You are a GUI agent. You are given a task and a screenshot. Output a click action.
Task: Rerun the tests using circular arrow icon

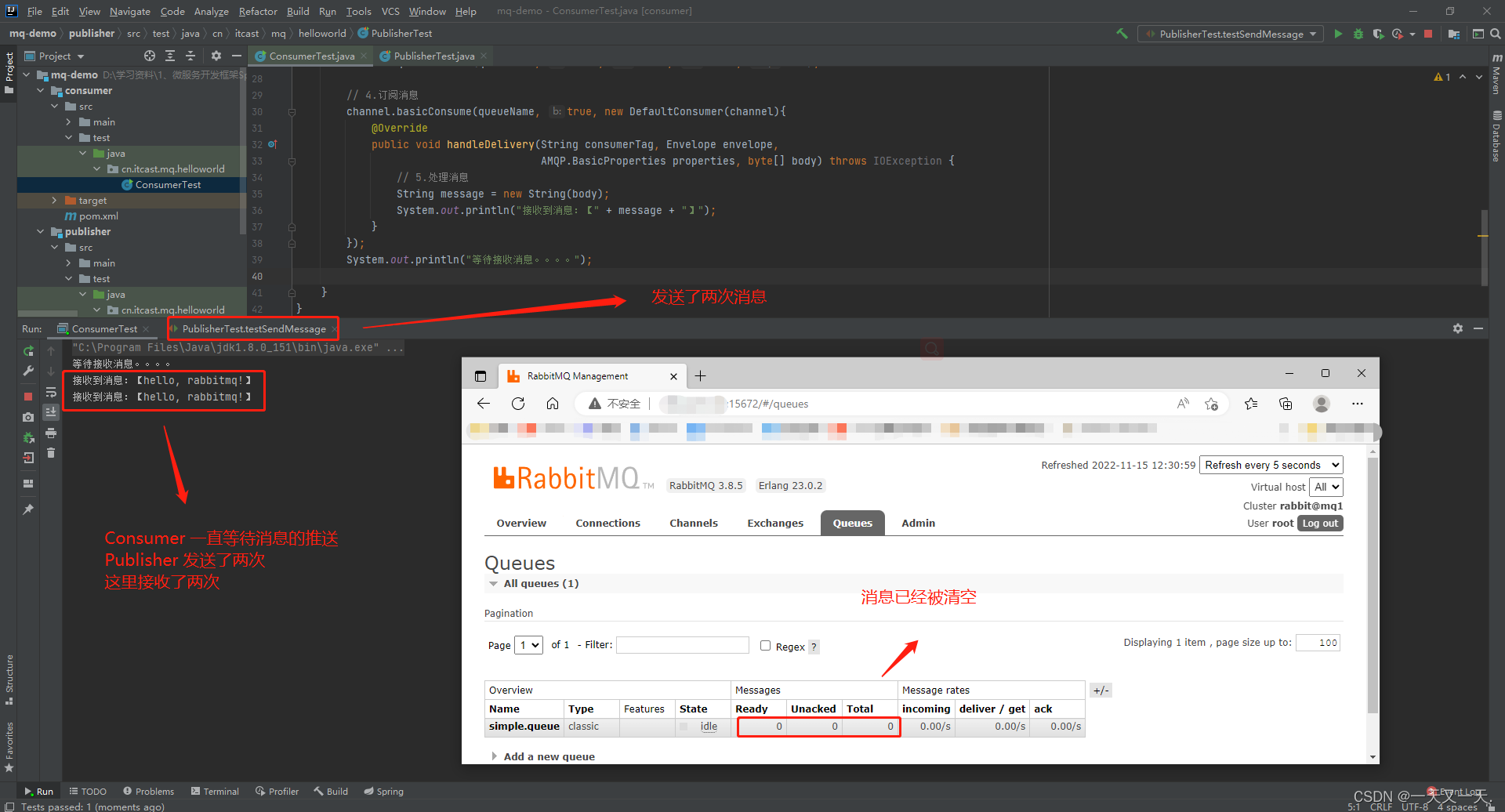pos(28,353)
